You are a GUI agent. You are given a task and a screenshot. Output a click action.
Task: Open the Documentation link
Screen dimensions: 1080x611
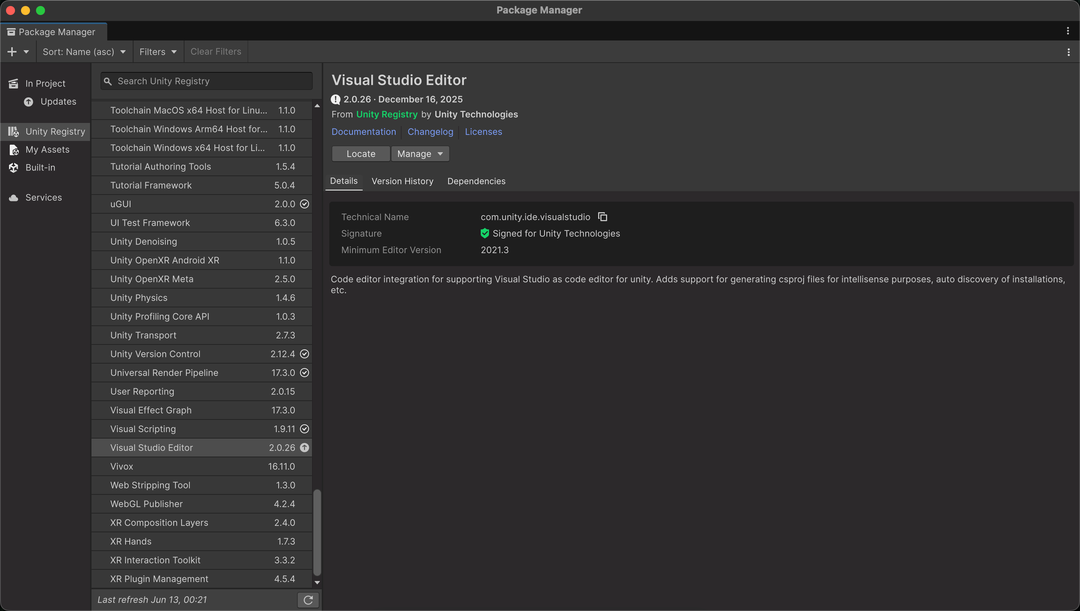point(364,132)
